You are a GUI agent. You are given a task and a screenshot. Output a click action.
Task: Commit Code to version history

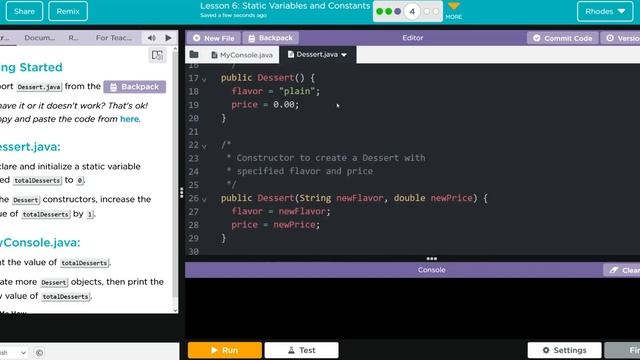[x=562, y=38]
